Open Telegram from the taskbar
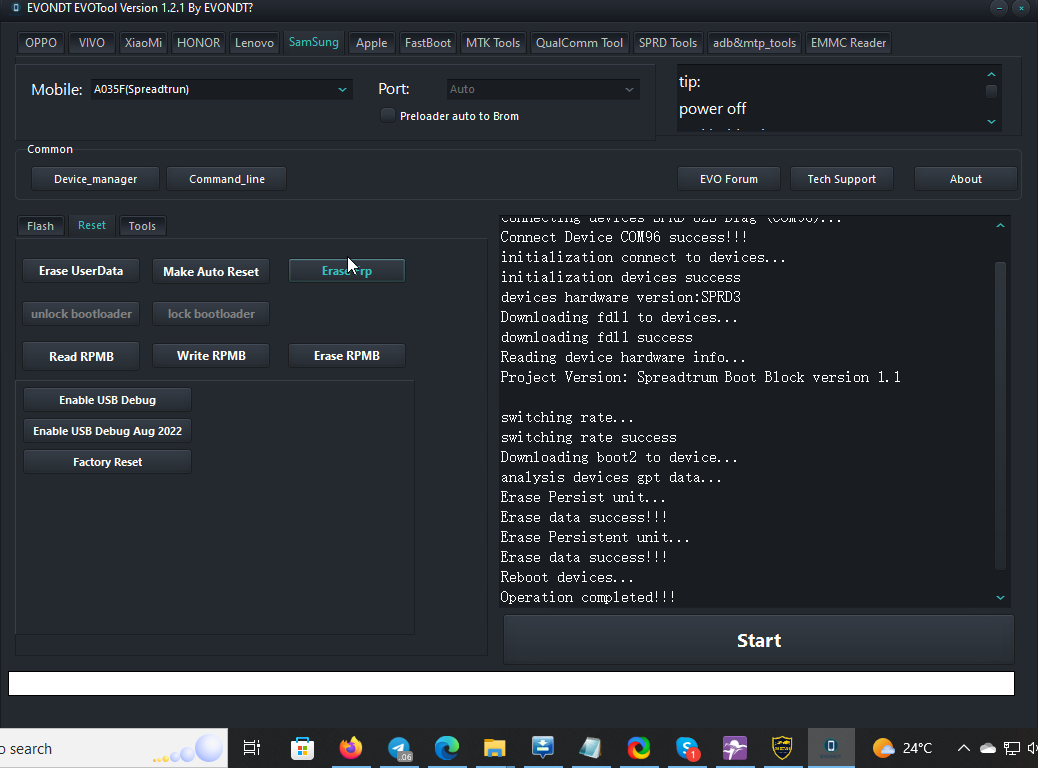 click(x=400, y=748)
